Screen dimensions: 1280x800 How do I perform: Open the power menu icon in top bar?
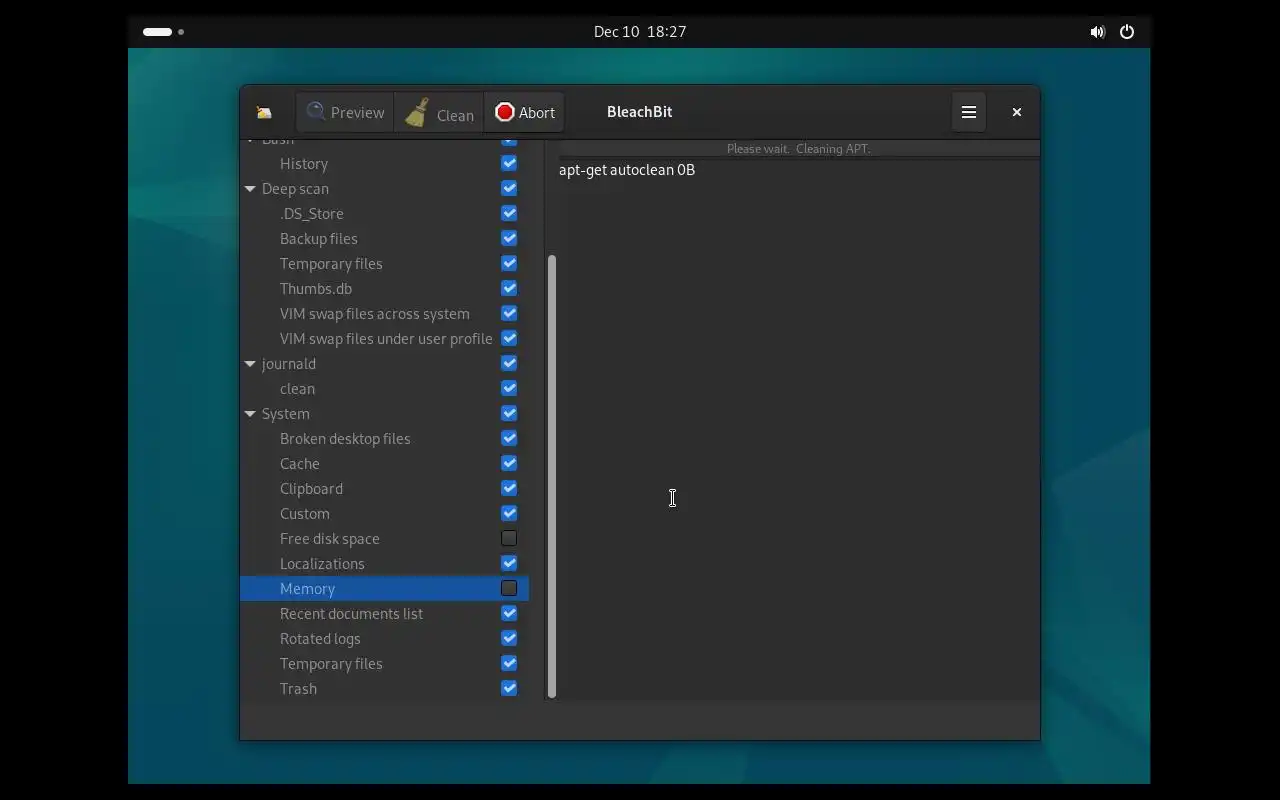1127,32
